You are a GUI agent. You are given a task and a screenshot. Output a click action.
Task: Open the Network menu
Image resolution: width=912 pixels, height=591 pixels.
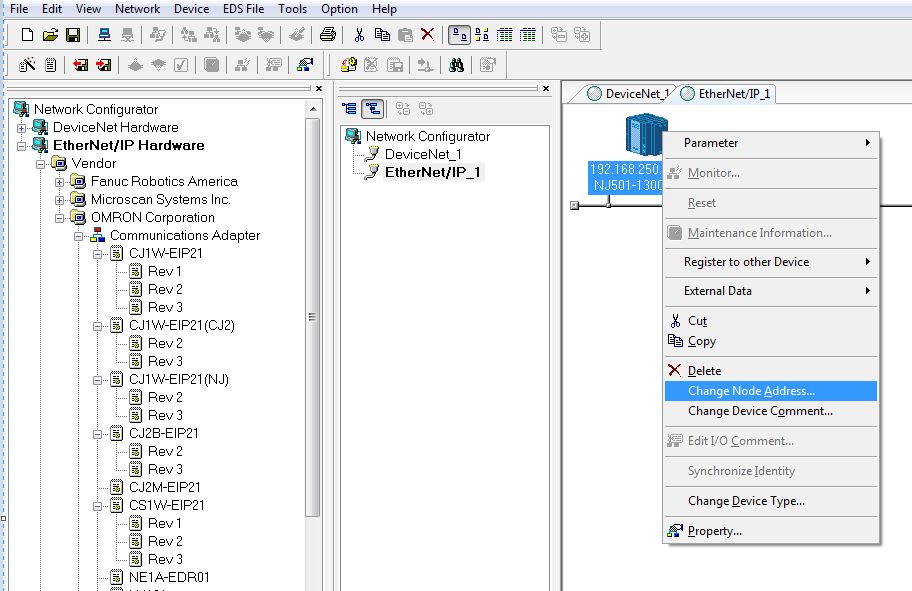tap(137, 9)
